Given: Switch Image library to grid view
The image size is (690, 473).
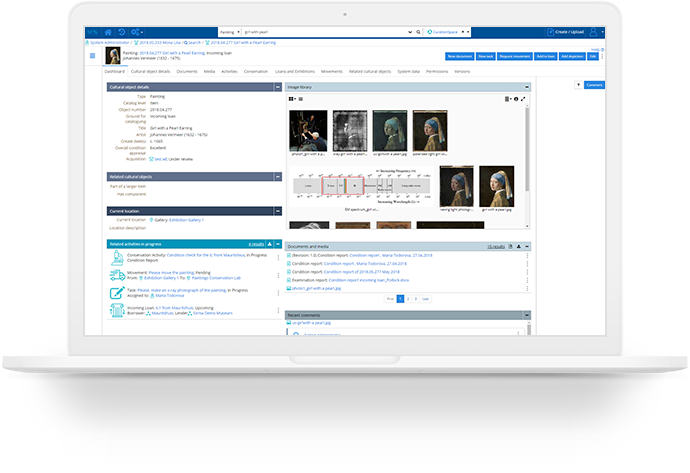Looking at the screenshot, I should click(x=292, y=99).
